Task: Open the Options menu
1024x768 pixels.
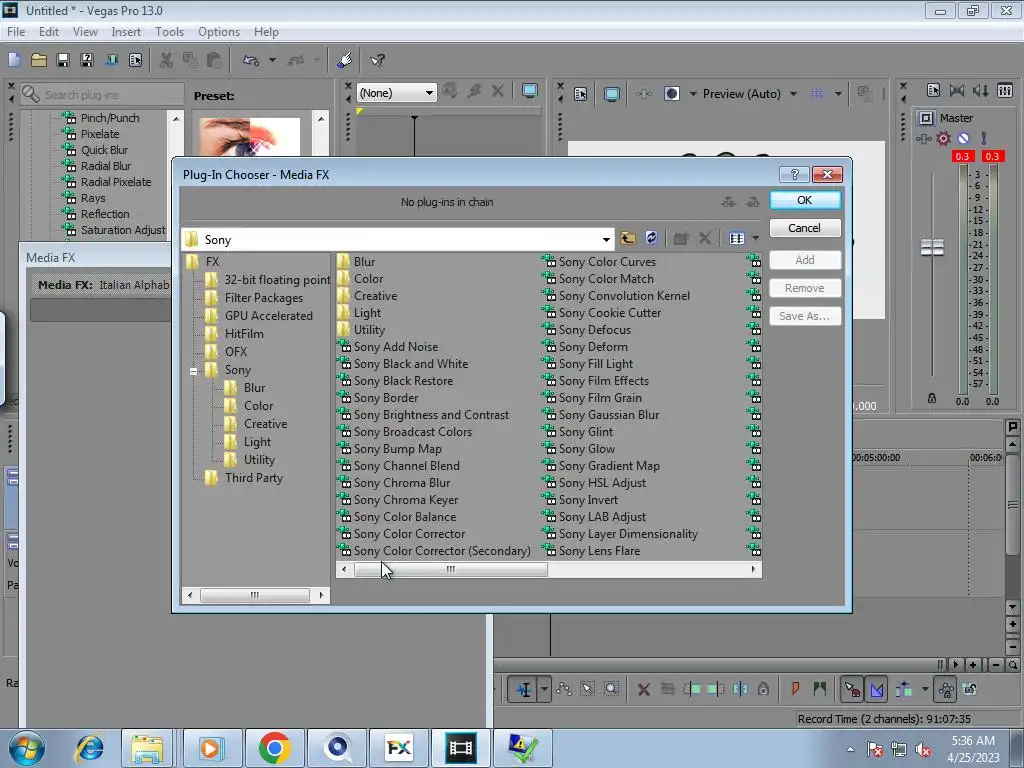Action: [x=219, y=31]
